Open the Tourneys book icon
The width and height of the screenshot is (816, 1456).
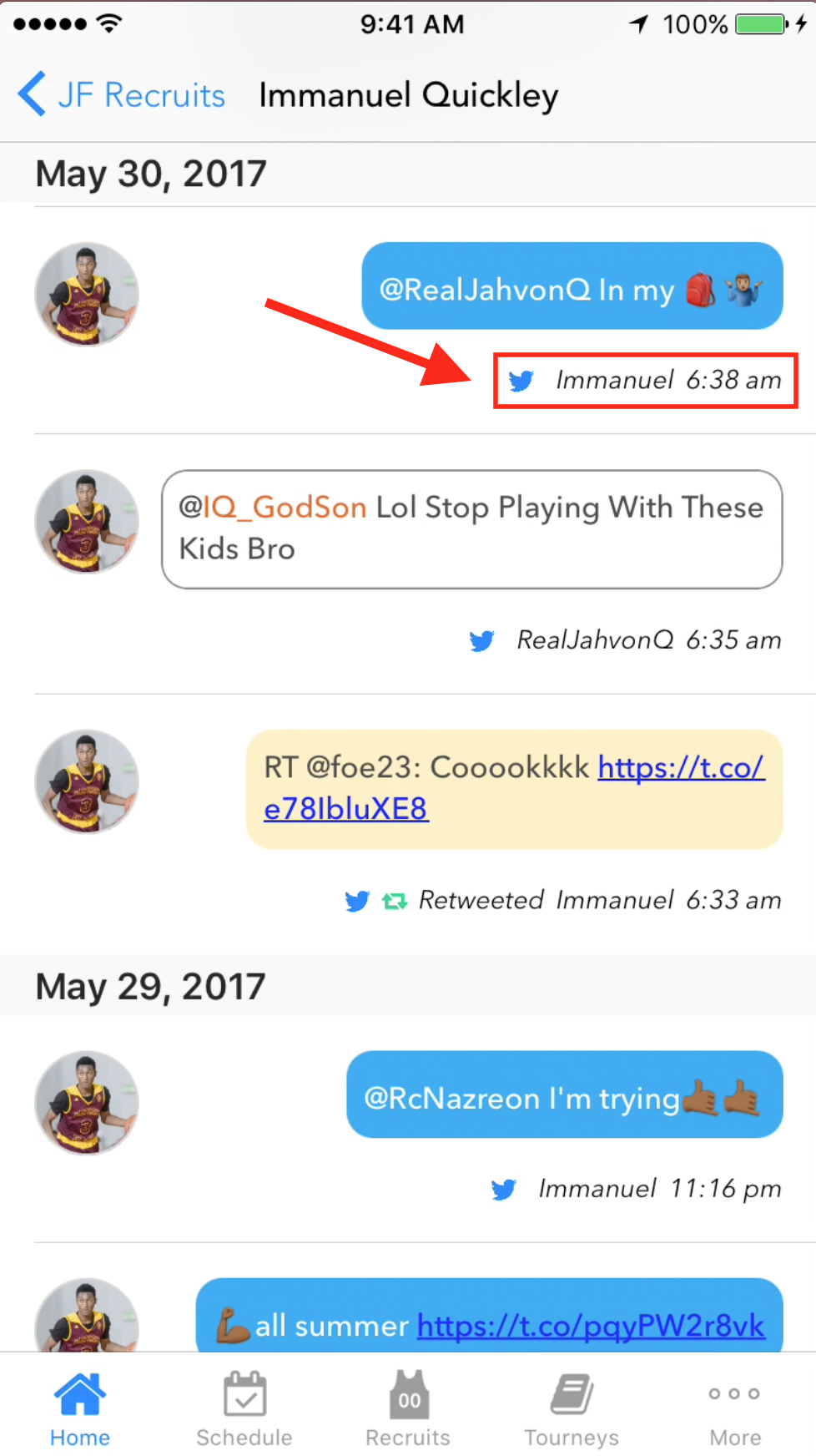click(x=572, y=1393)
